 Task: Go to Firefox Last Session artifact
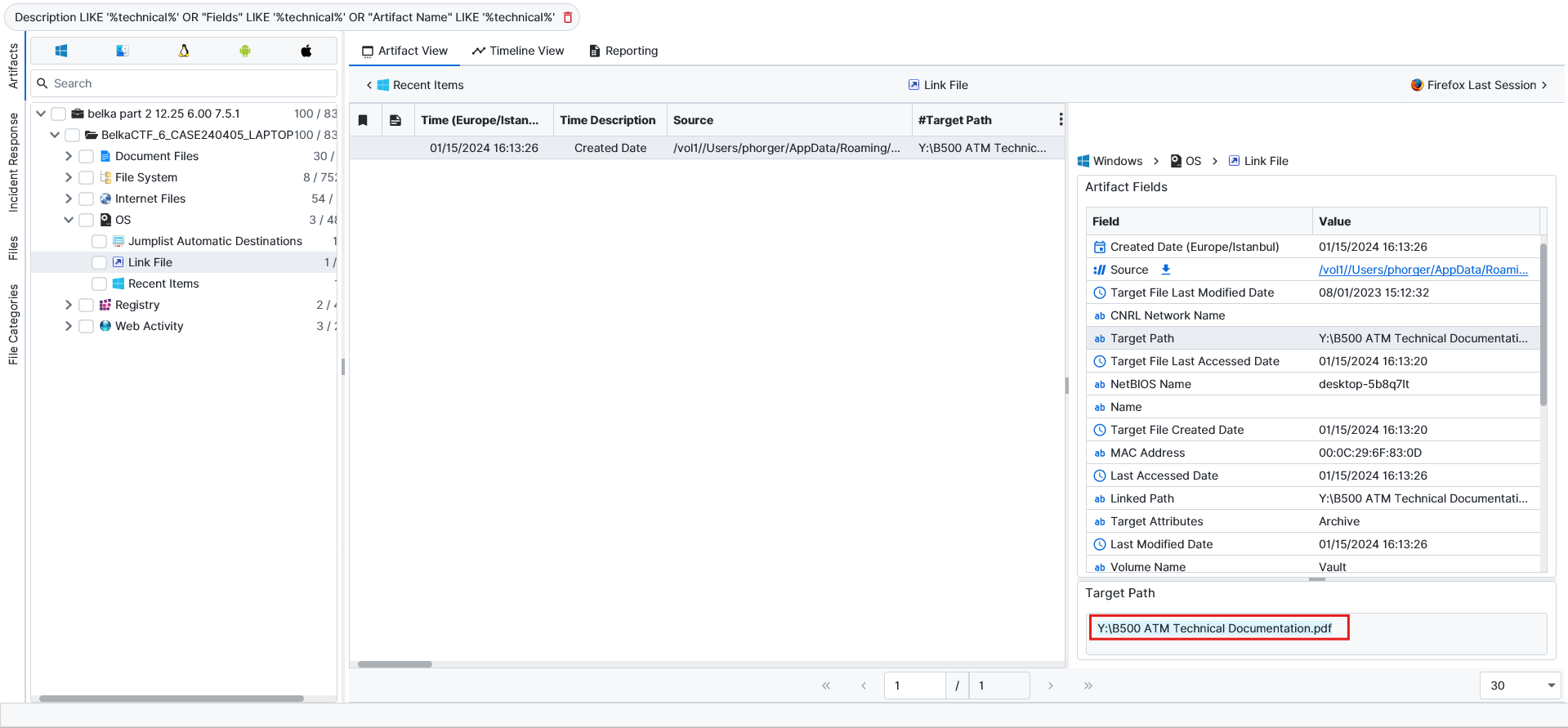click(1480, 85)
